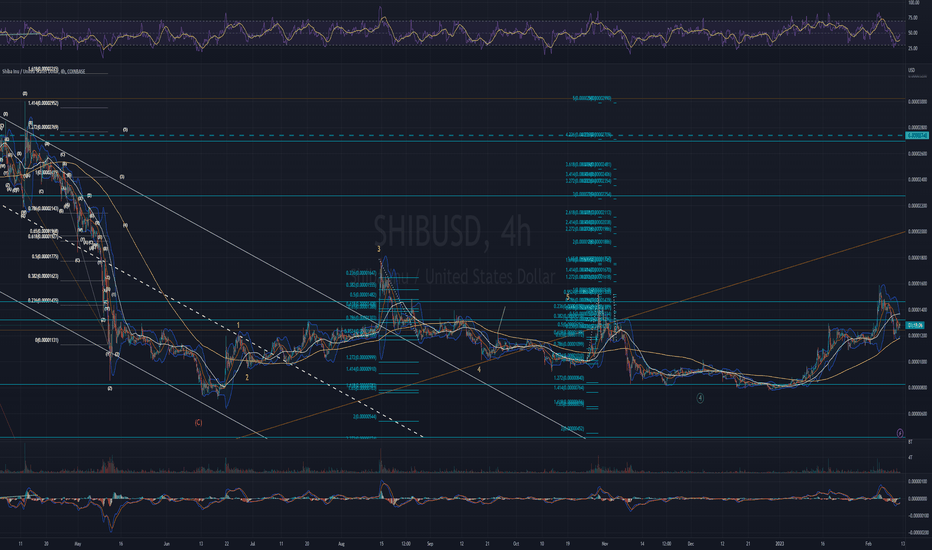Click the May date on time axis
The image size is (932, 550).
[x=77, y=543]
